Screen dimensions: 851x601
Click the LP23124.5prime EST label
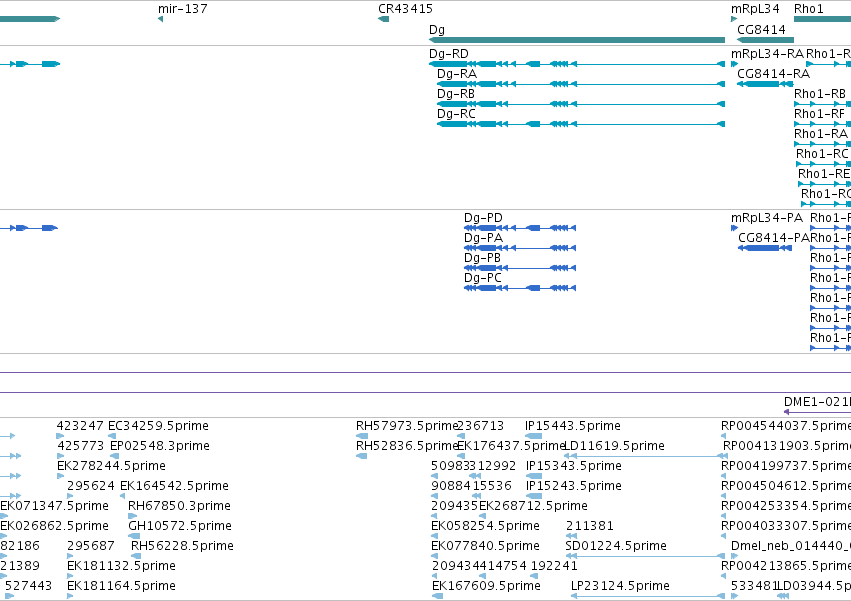point(620,586)
